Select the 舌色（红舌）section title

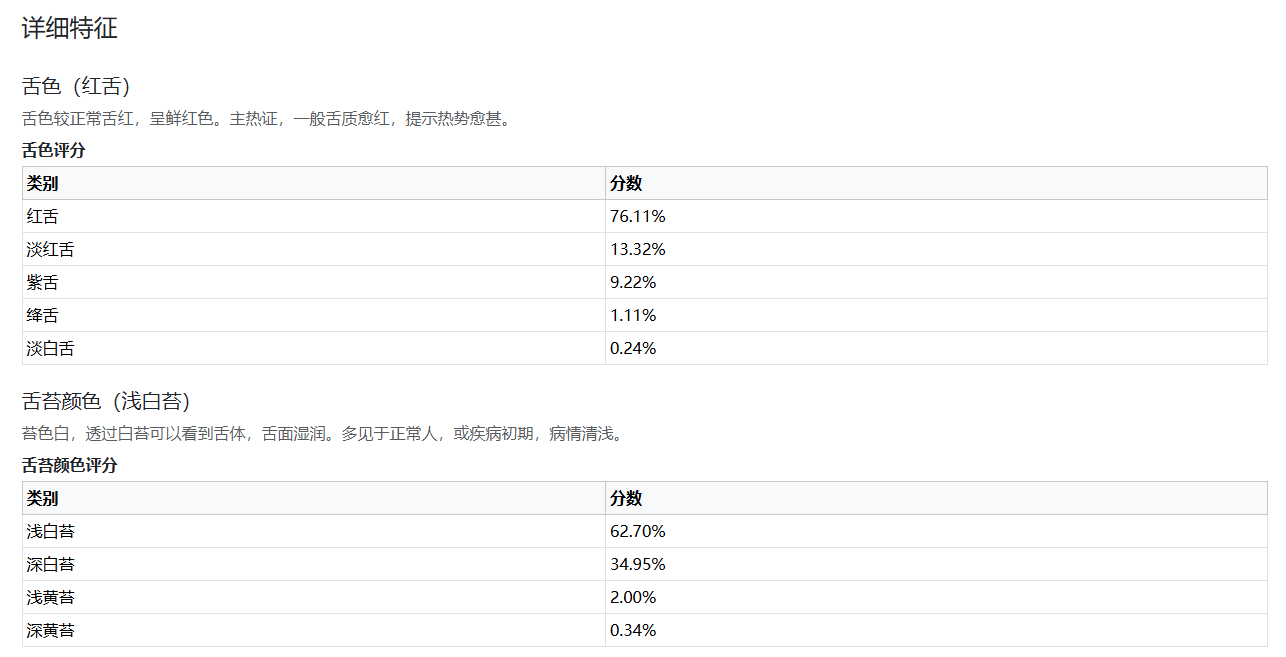pos(76,86)
